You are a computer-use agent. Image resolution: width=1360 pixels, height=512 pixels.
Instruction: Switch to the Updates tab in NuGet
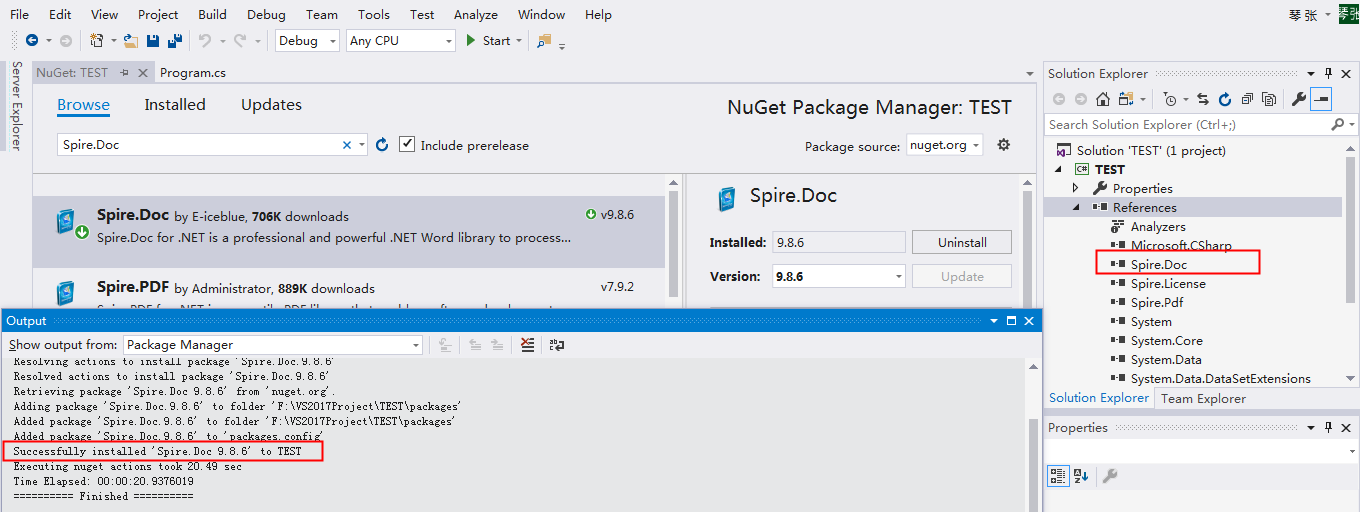(271, 104)
